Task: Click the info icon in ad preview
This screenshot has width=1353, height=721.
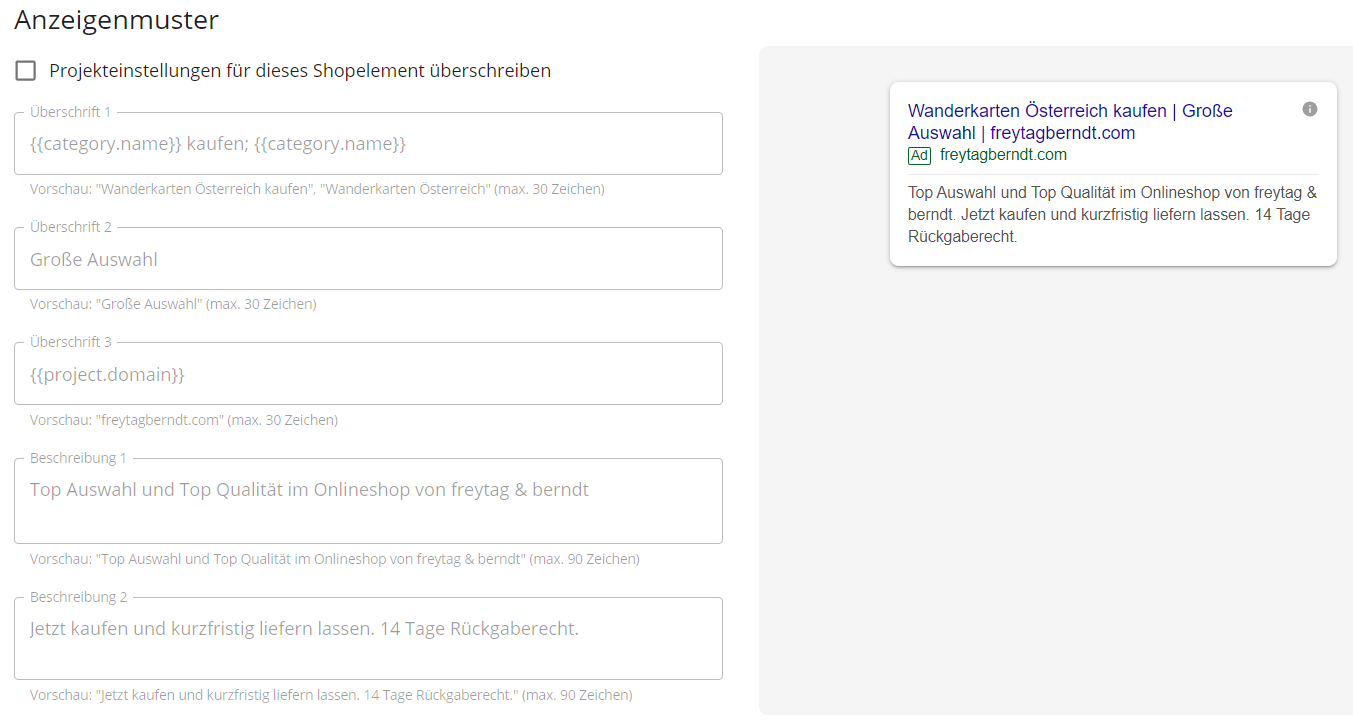Action: (1310, 109)
